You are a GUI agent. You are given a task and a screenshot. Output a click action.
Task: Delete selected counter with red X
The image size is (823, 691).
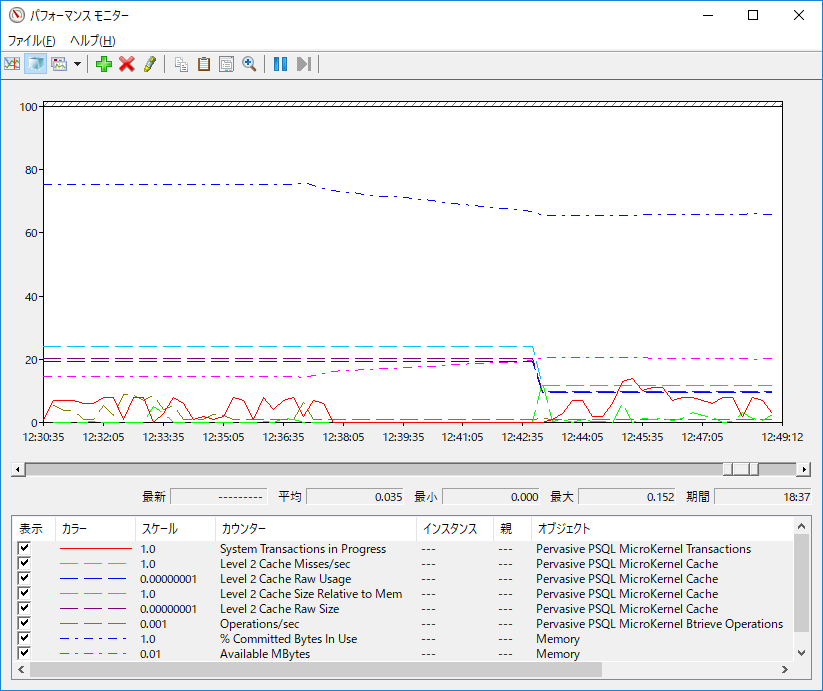point(127,64)
